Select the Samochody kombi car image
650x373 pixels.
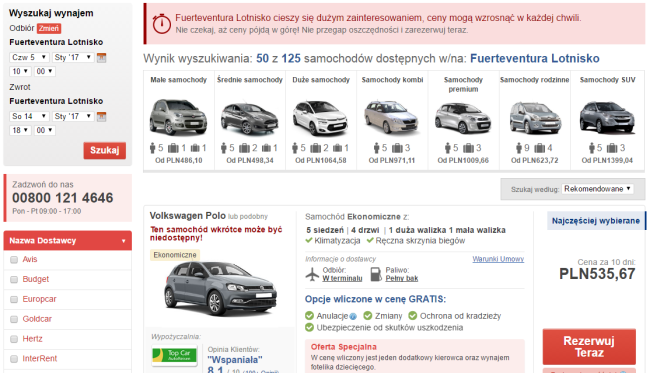point(392,117)
